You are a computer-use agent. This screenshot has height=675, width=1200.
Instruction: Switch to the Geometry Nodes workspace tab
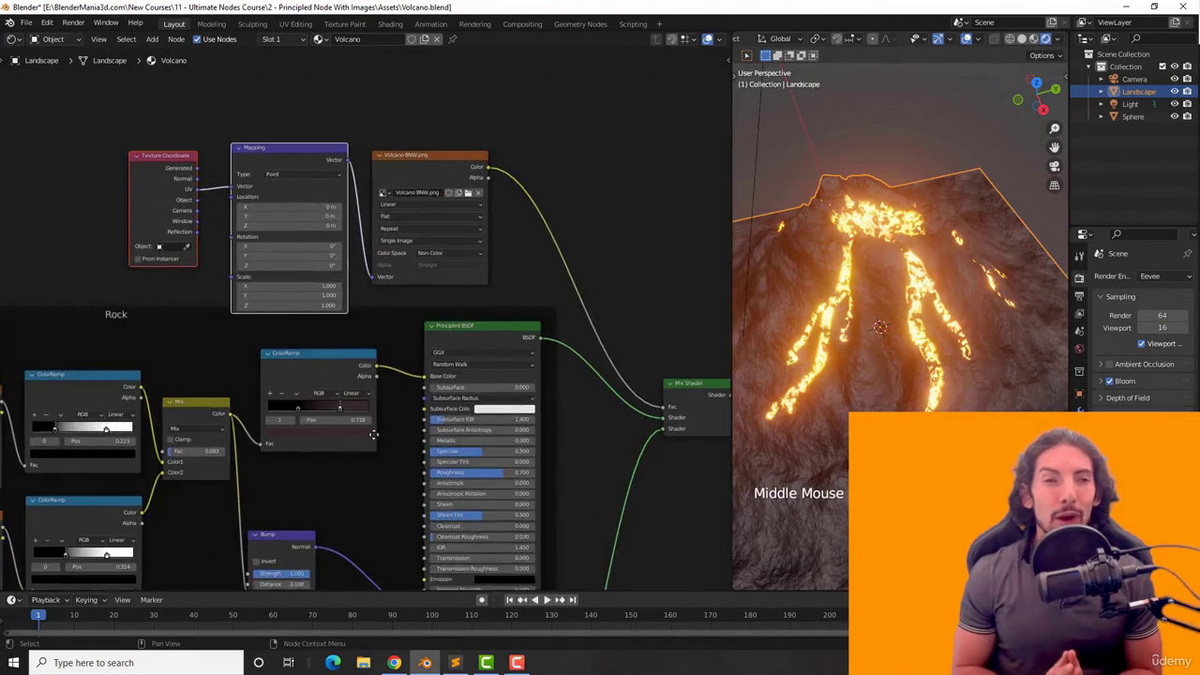[580, 24]
